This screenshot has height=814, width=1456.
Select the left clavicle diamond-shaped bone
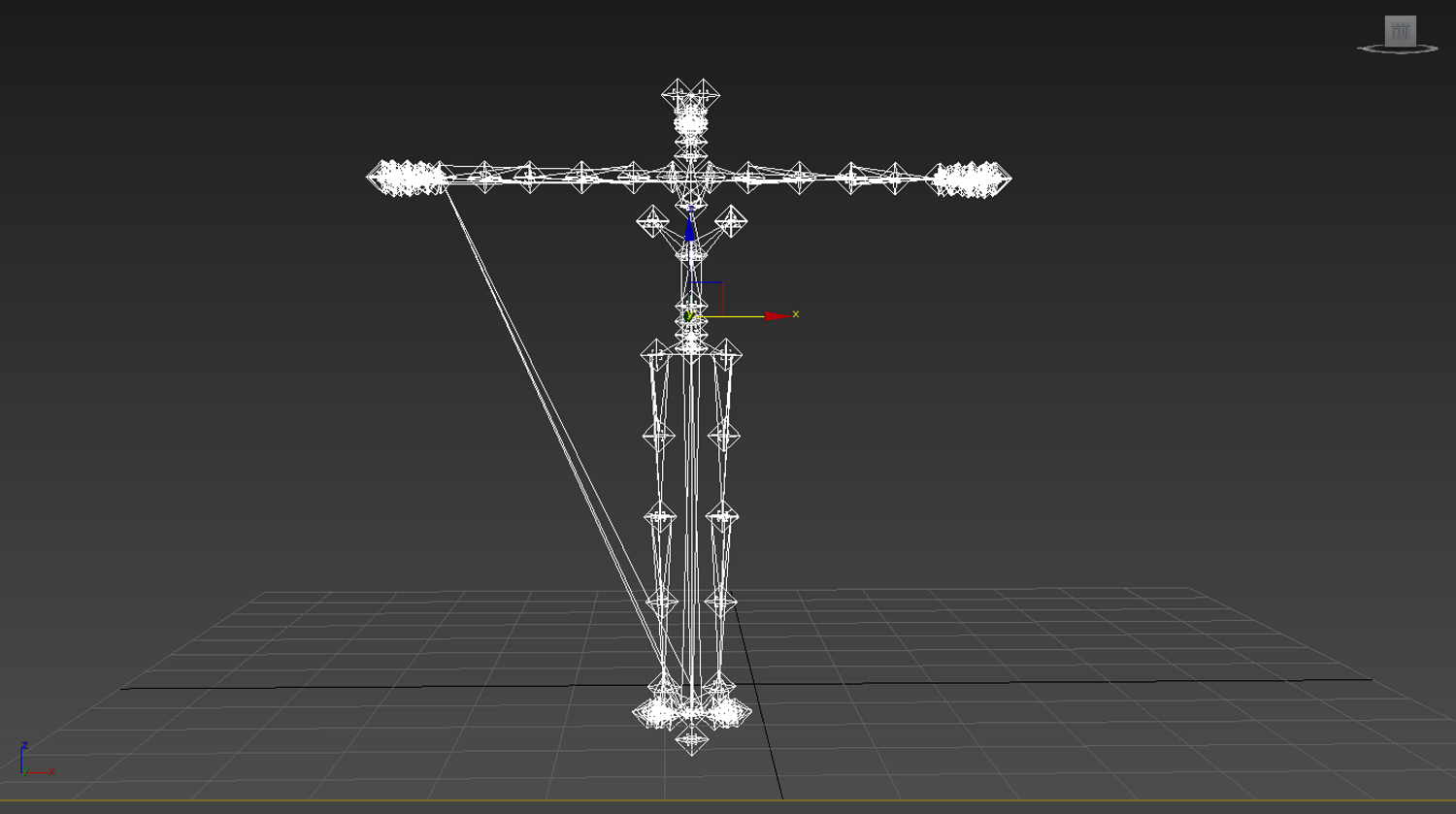[652, 221]
